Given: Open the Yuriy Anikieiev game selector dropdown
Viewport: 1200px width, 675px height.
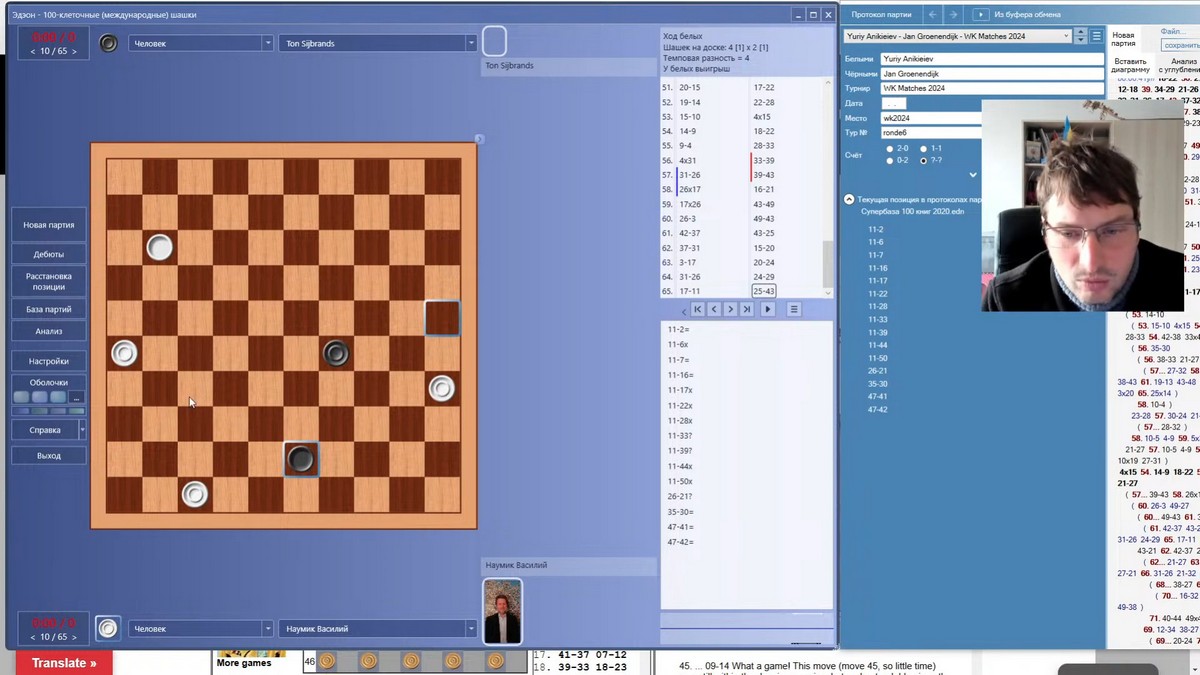Looking at the screenshot, I should click(957, 36).
